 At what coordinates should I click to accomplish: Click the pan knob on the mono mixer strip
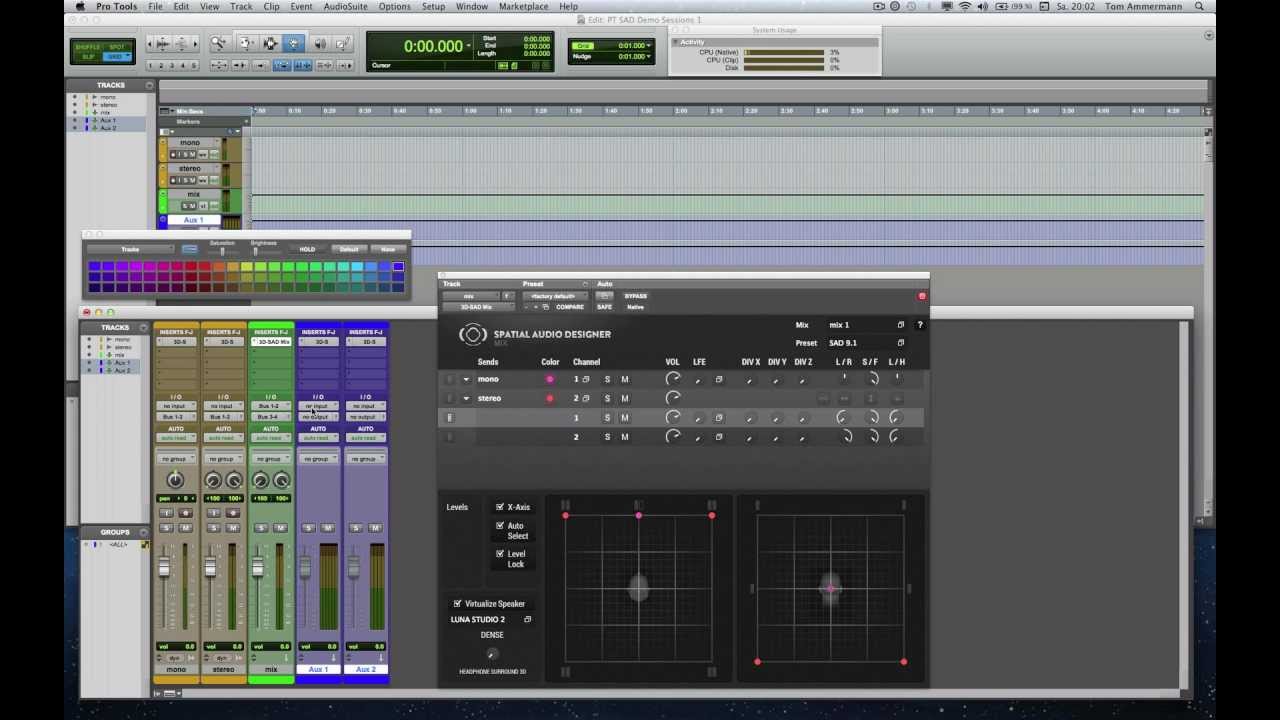175,480
